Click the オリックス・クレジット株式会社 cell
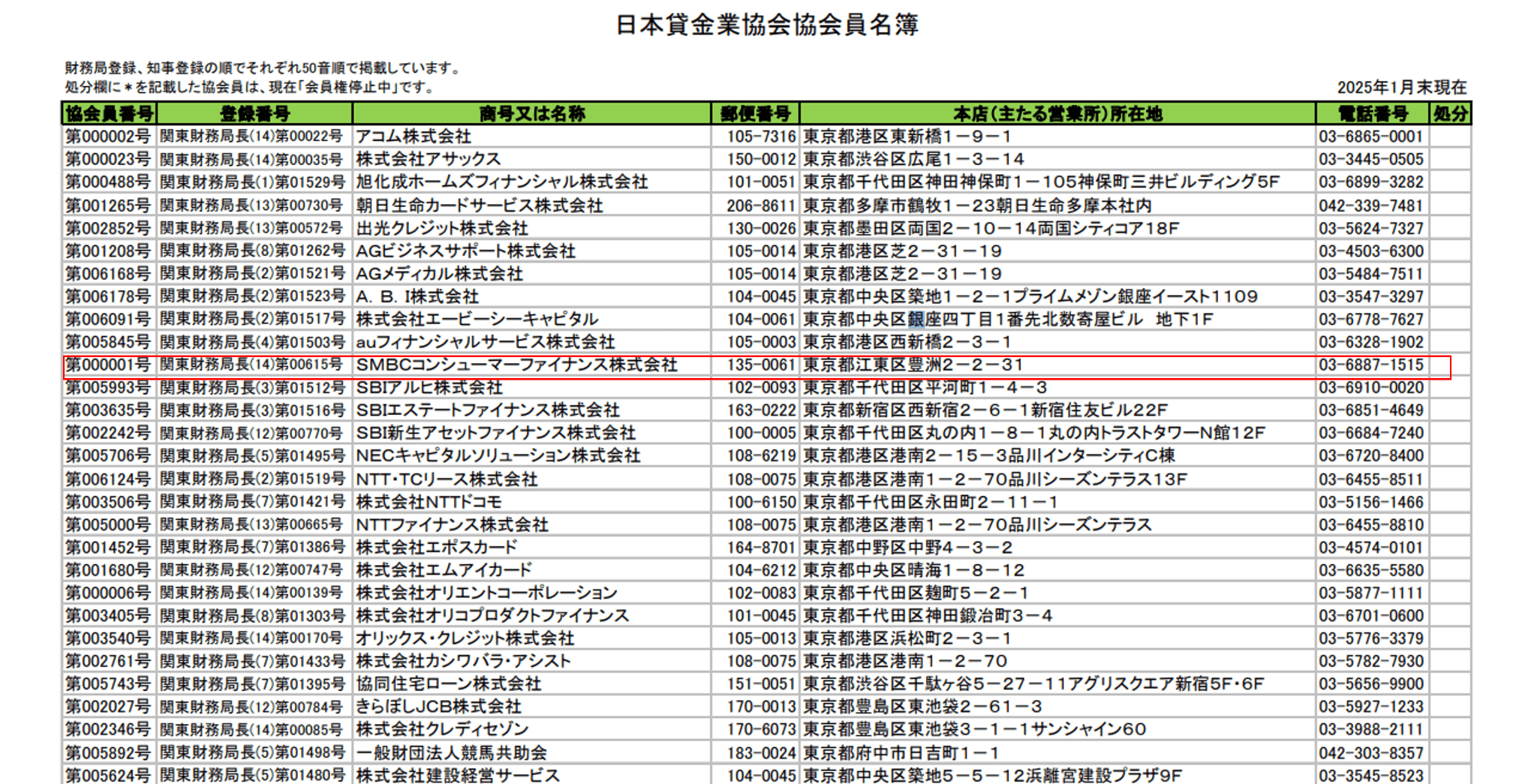The width and height of the screenshot is (1537, 784). [465, 638]
